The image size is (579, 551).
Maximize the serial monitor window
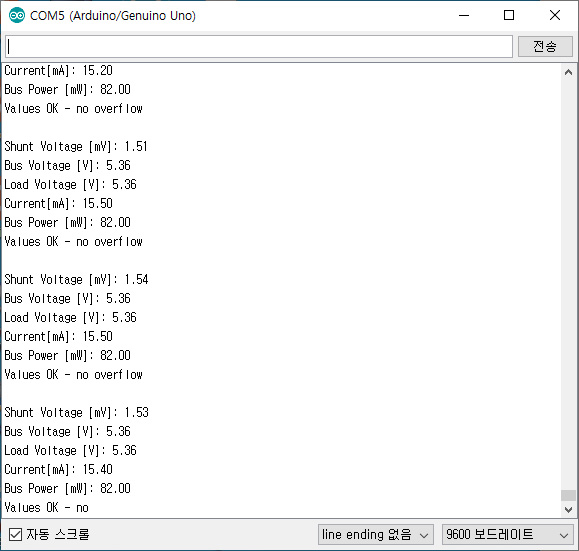click(509, 16)
